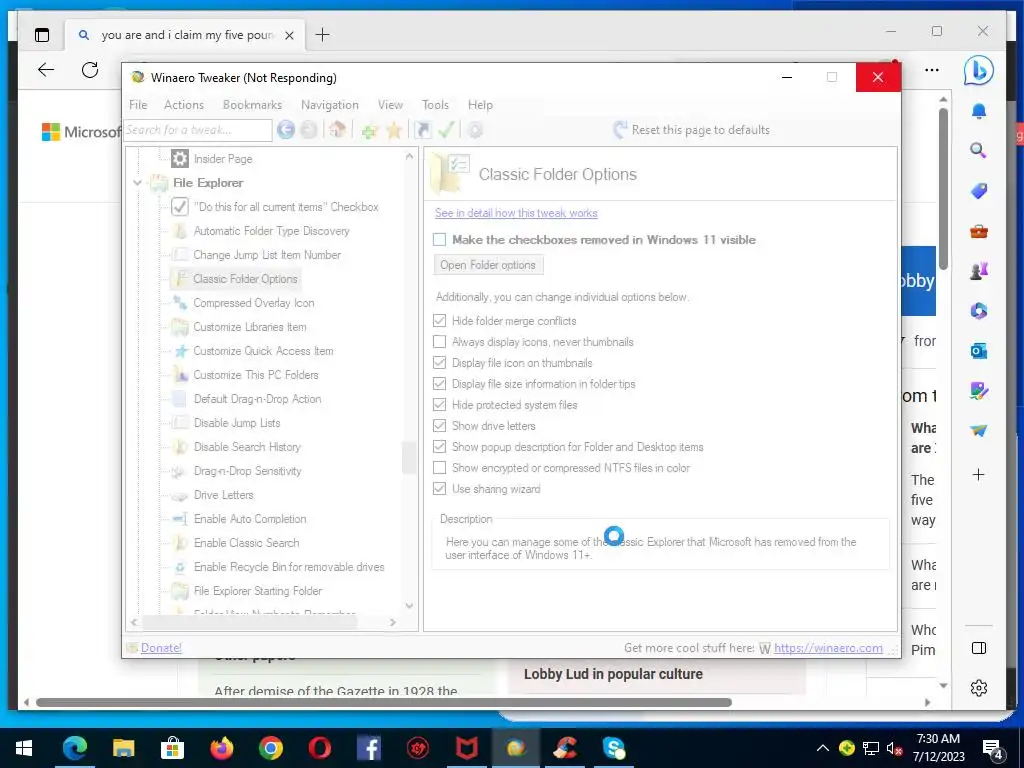Click the Open Folder options button
The height and width of the screenshot is (768, 1024).
pyautogui.click(x=488, y=265)
